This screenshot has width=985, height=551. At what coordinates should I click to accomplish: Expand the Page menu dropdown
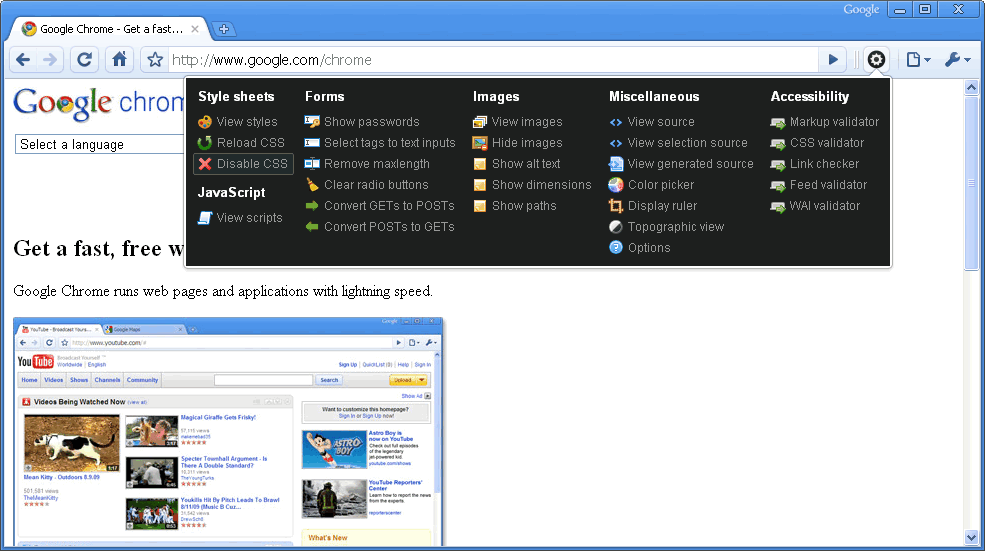click(x=917, y=60)
